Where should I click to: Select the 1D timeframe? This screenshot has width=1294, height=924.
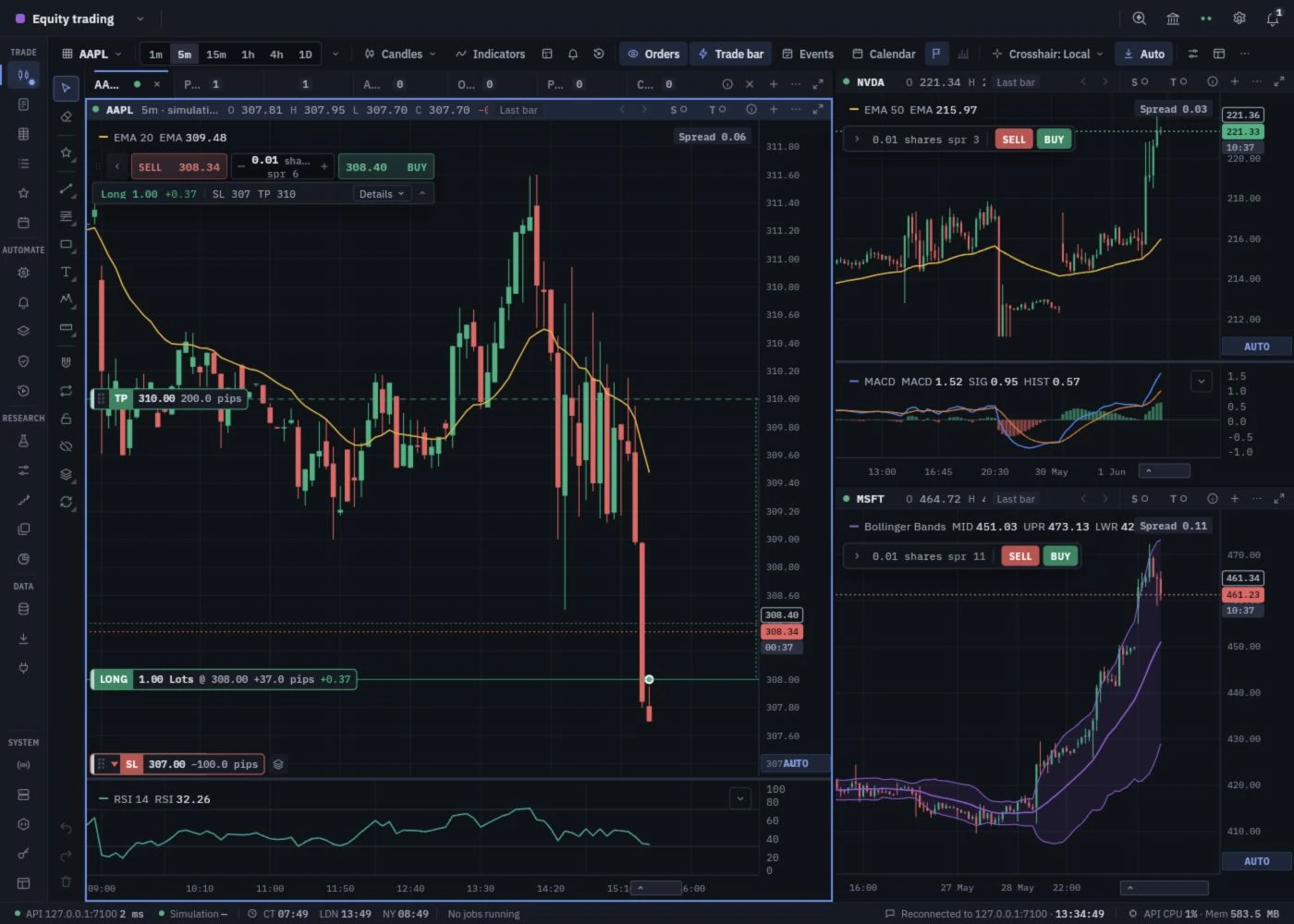305,55
